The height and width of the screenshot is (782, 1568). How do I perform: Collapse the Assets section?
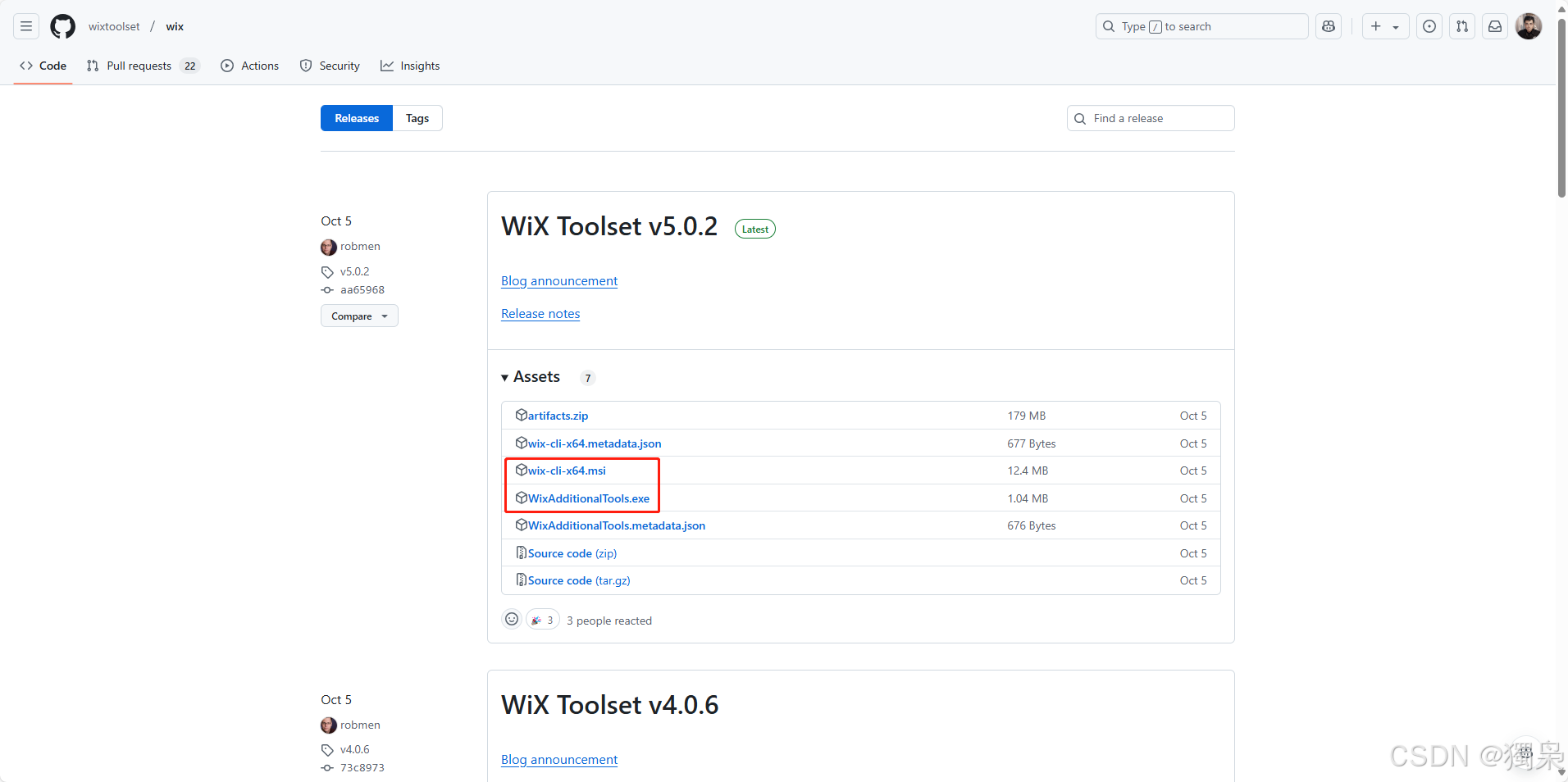(531, 377)
